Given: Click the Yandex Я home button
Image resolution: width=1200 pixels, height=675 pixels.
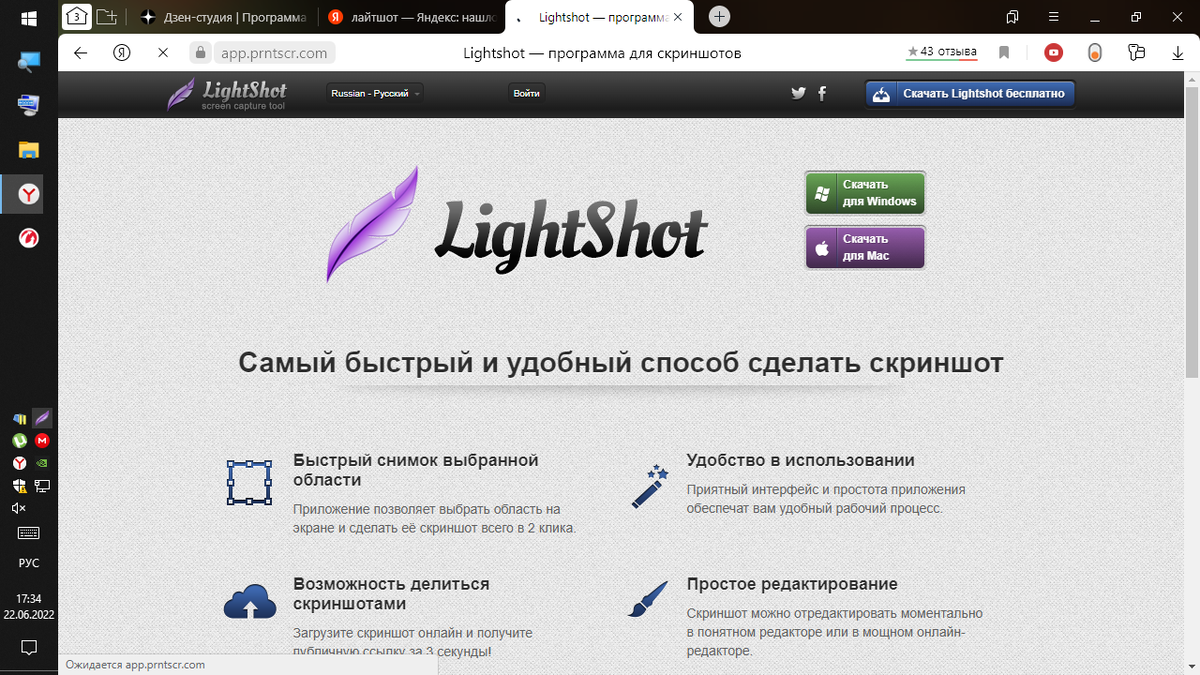Looking at the screenshot, I should 122,53.
